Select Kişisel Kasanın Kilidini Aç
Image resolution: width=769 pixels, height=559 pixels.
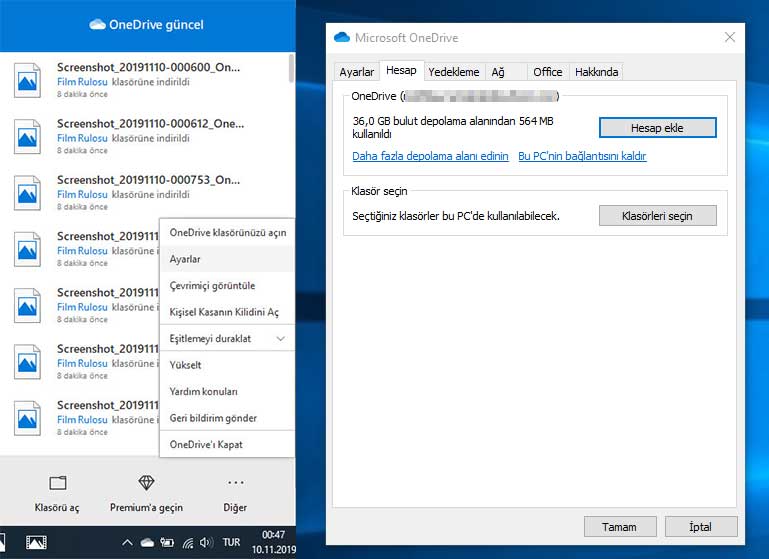pos(228,312)
